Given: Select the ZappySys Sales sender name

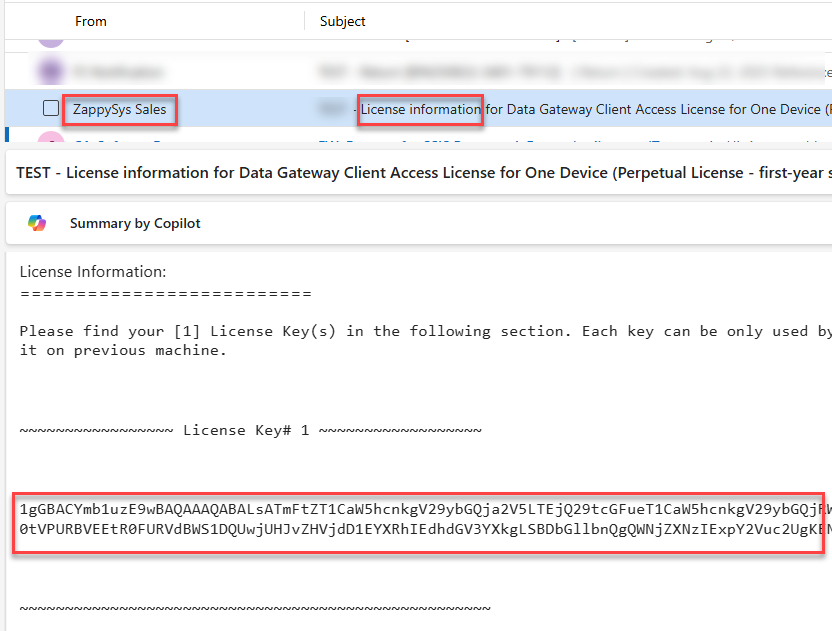Looking at the screenshot, I should (119, 109).
